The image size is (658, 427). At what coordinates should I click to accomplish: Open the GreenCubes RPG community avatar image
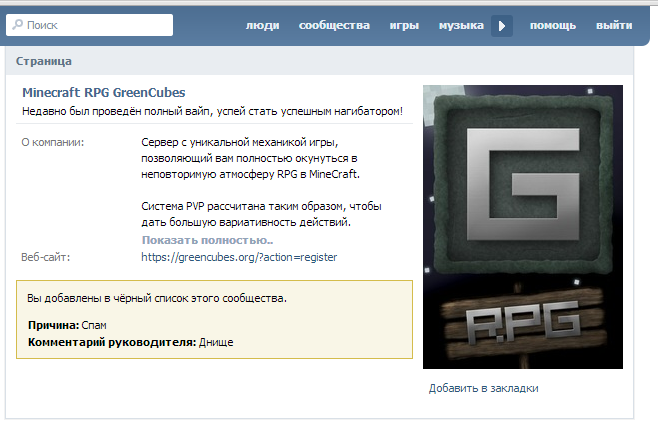coord(523,227)
